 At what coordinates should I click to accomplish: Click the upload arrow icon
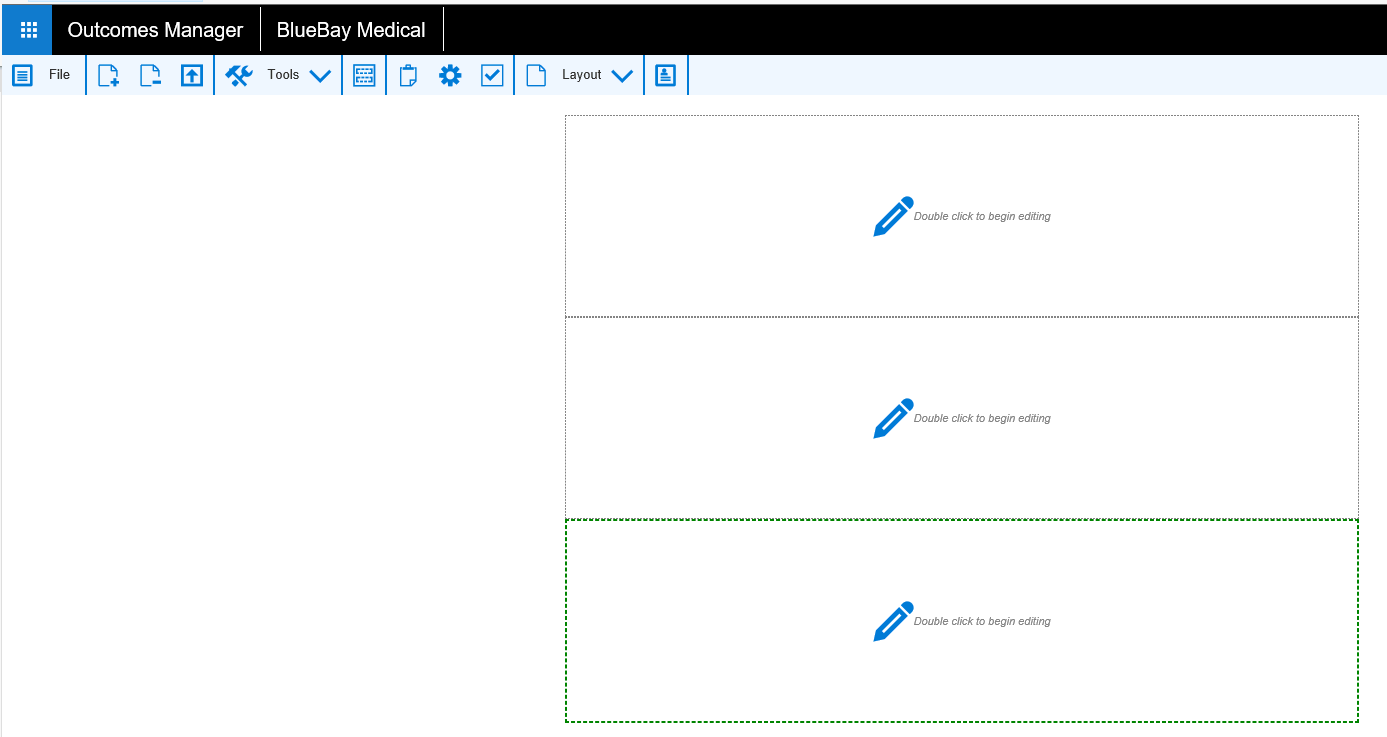(x=192, y=75)
